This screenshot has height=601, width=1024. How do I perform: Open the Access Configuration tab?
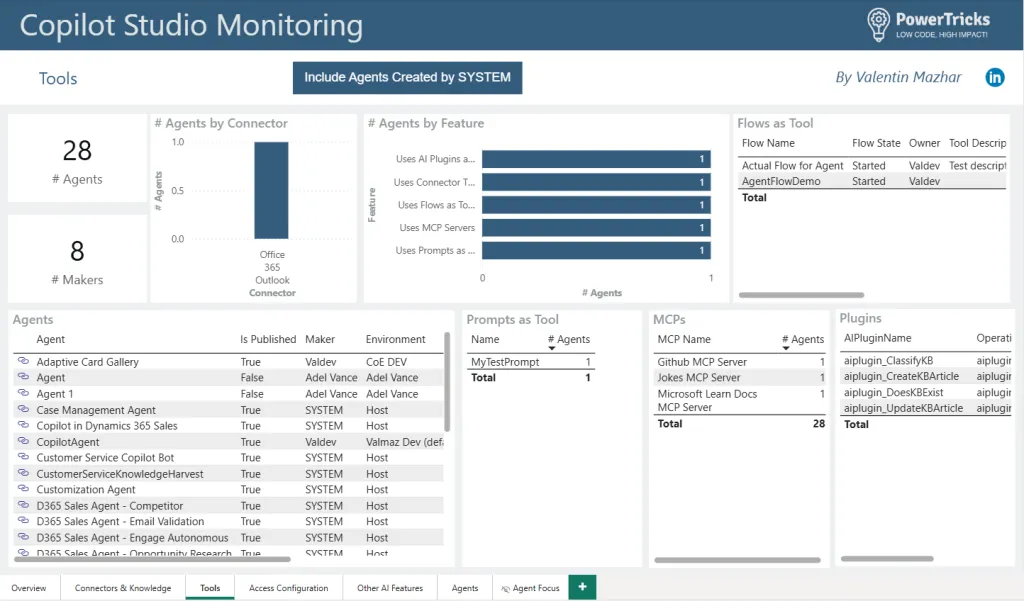click(x=289, y=588)
